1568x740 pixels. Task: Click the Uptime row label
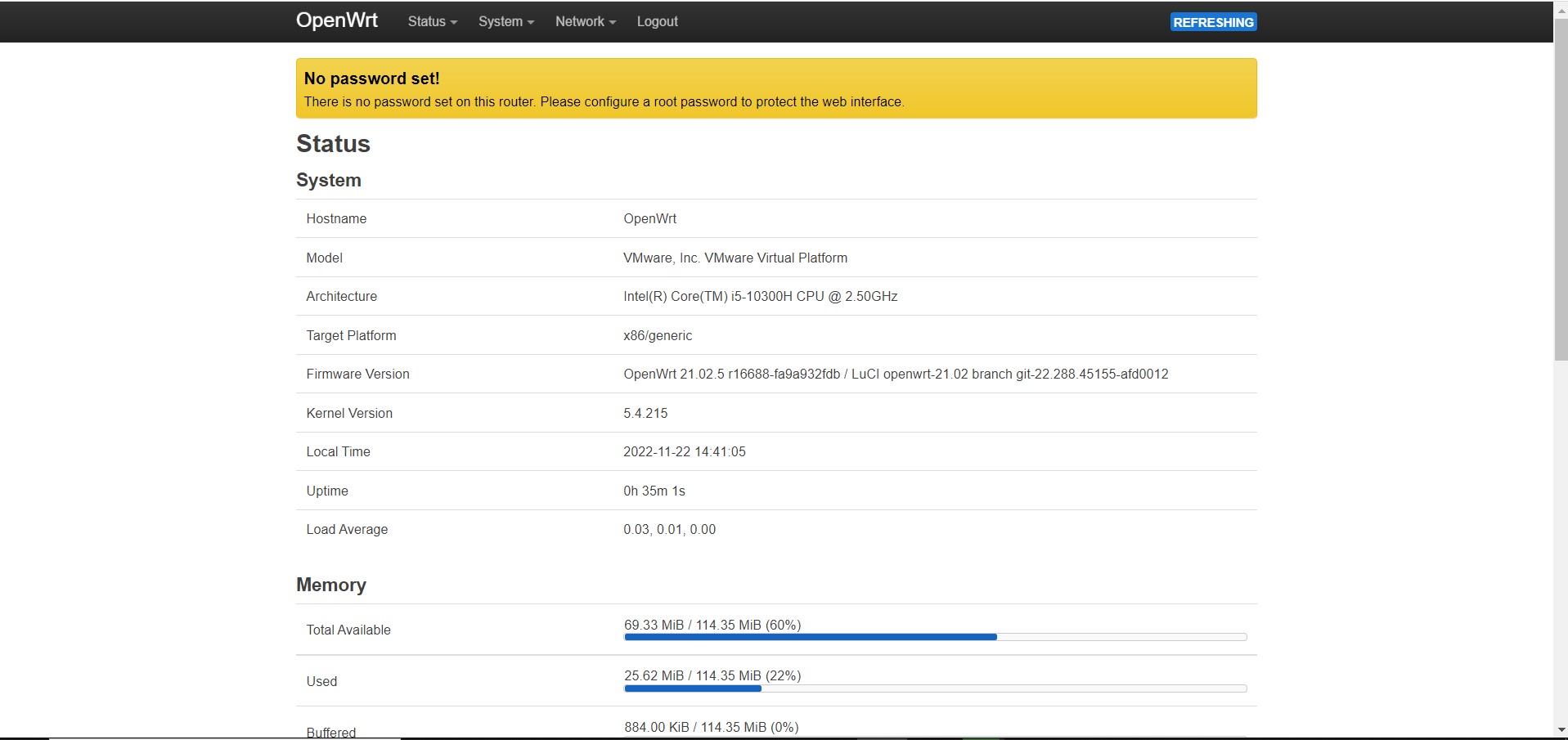327,491
